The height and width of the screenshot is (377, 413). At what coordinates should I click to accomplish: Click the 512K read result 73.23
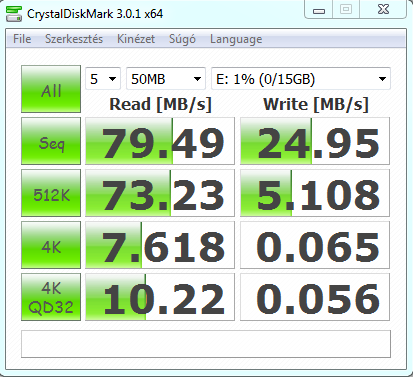(x=160, y=193)
